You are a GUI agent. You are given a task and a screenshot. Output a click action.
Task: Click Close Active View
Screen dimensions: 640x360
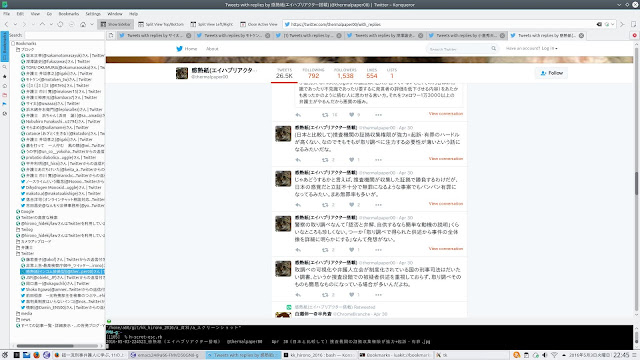[259, 24]
